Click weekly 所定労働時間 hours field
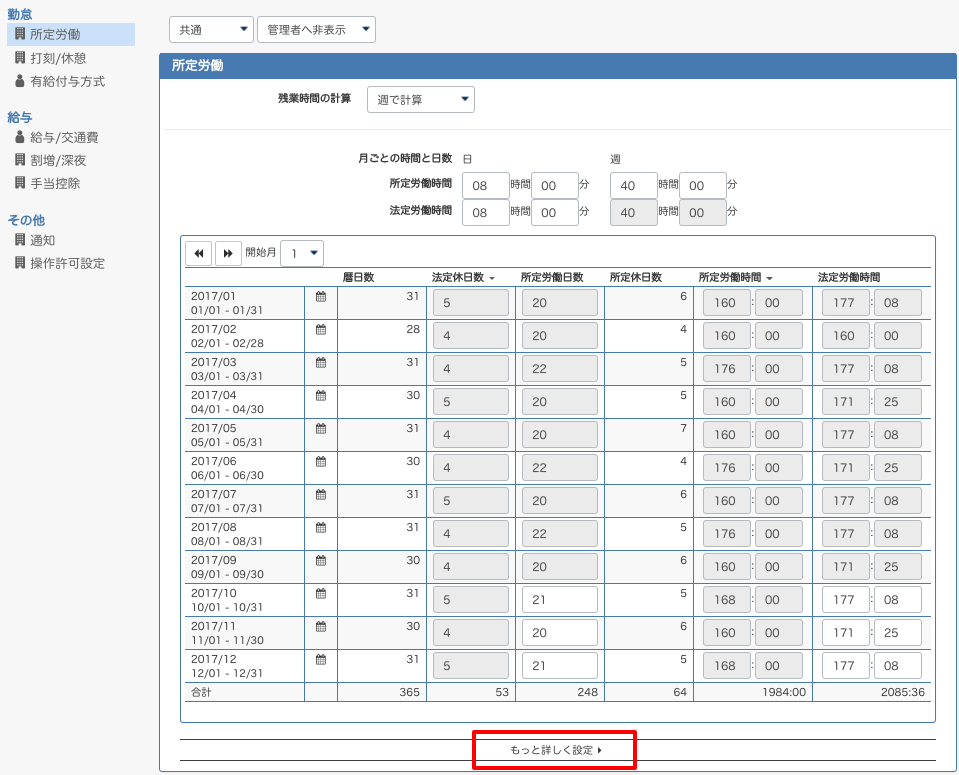 634,185
